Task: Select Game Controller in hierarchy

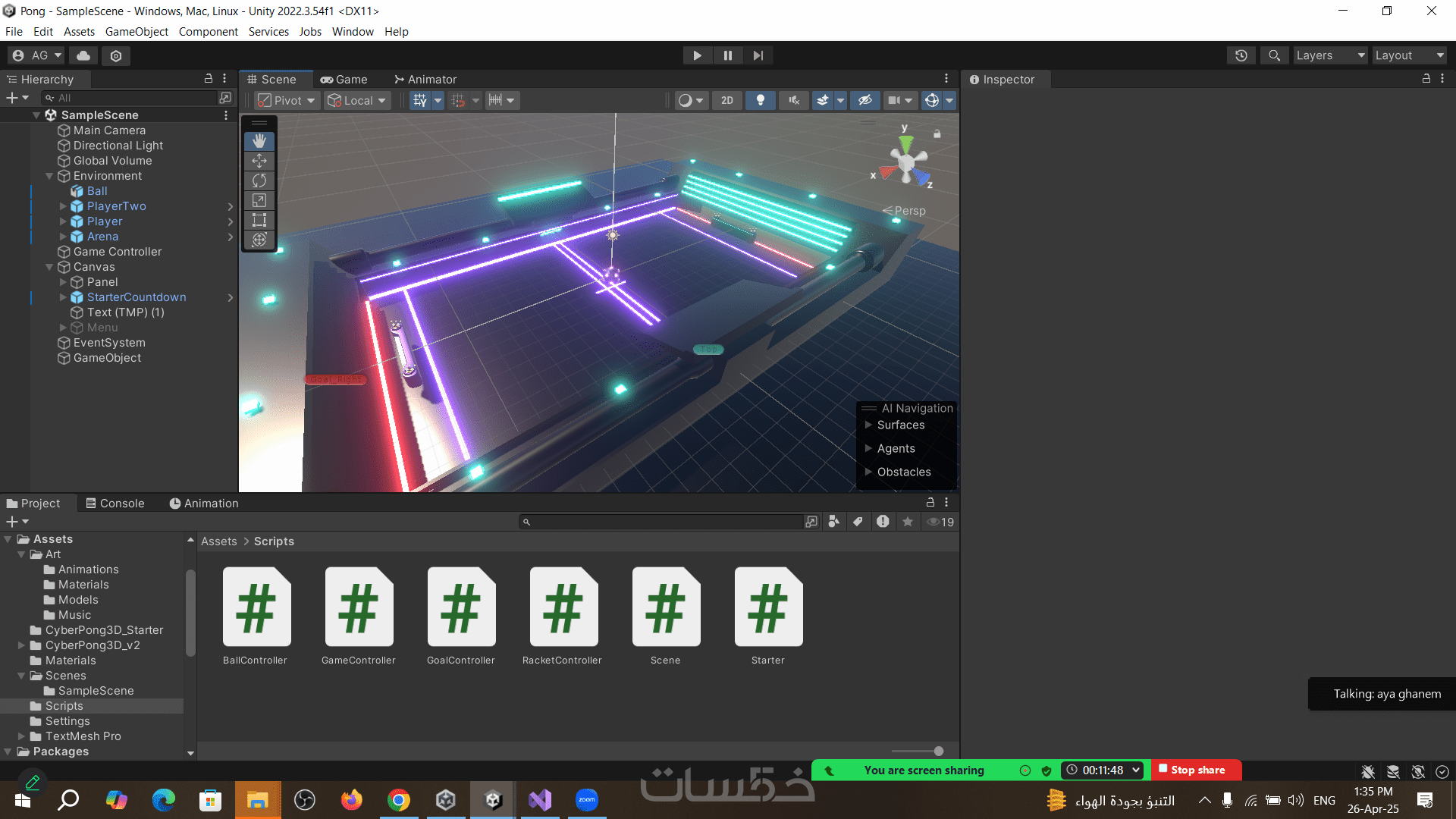Action: (118, 252)
